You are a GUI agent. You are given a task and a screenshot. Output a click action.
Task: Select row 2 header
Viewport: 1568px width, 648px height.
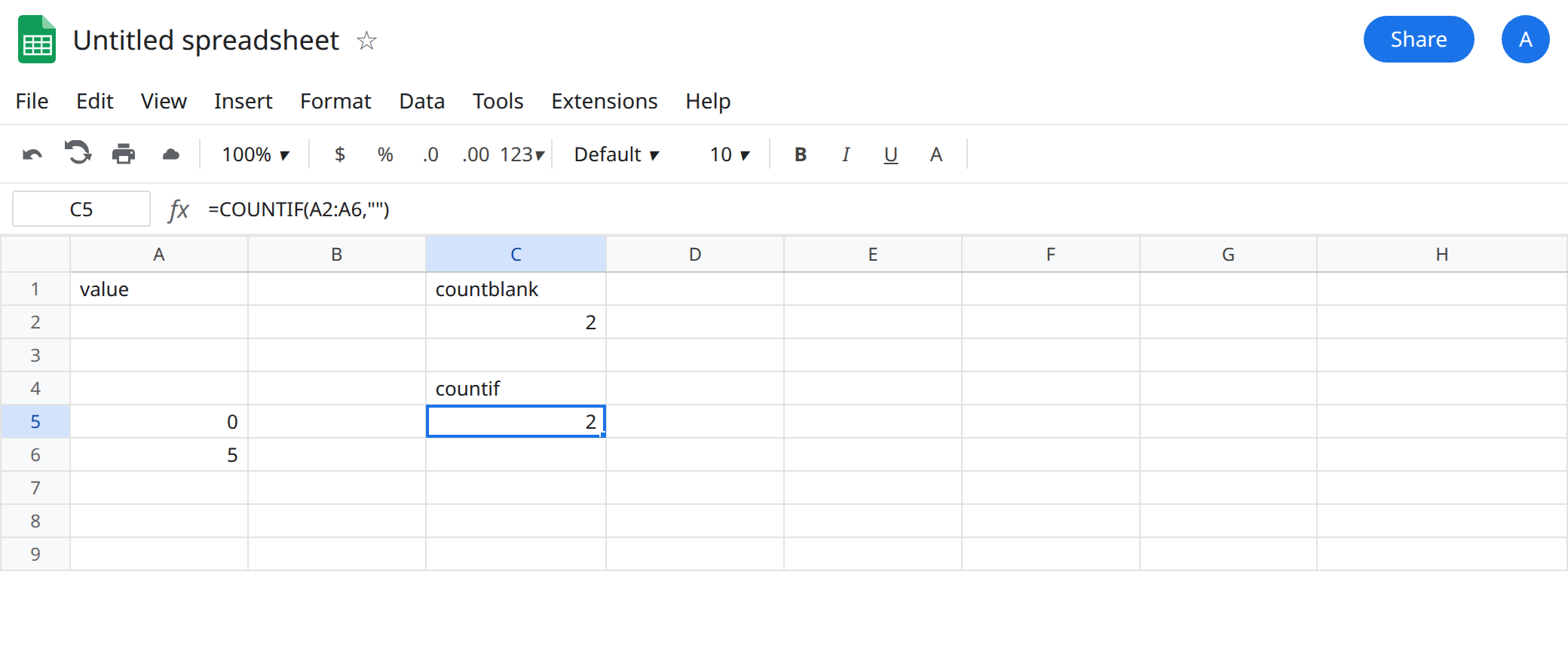35,322
